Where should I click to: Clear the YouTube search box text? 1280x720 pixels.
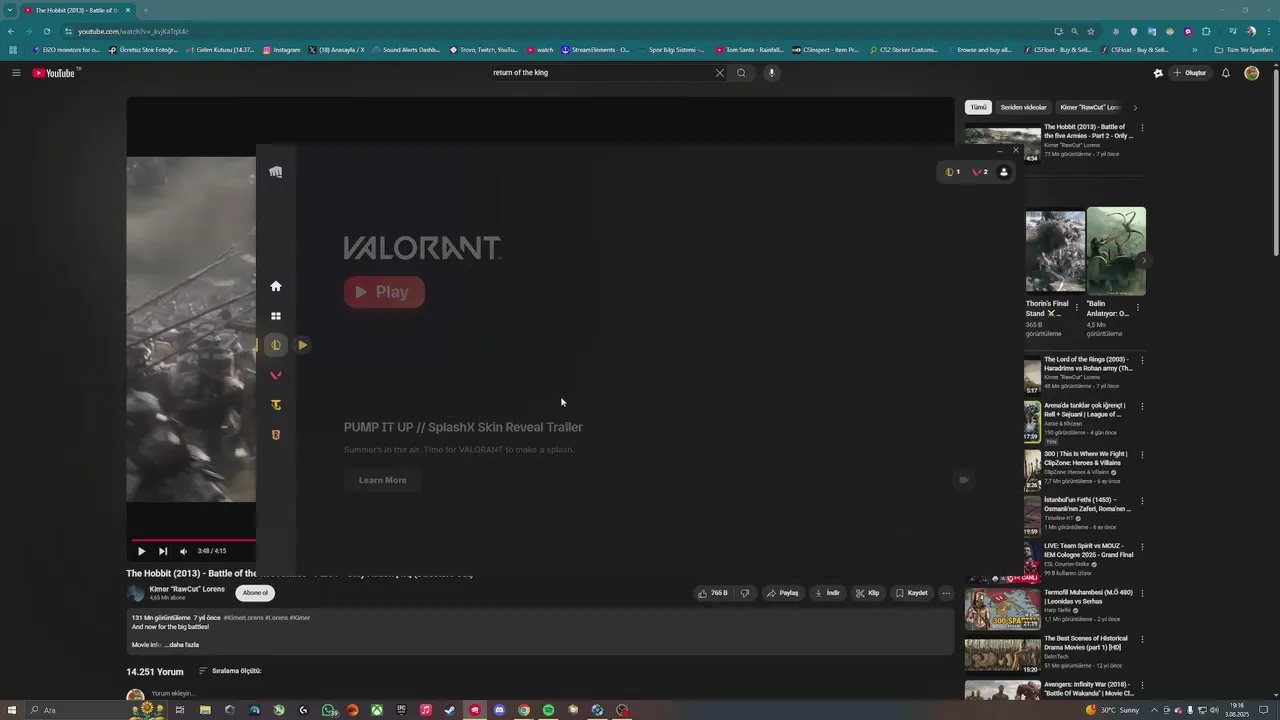(x=719, y=73)
